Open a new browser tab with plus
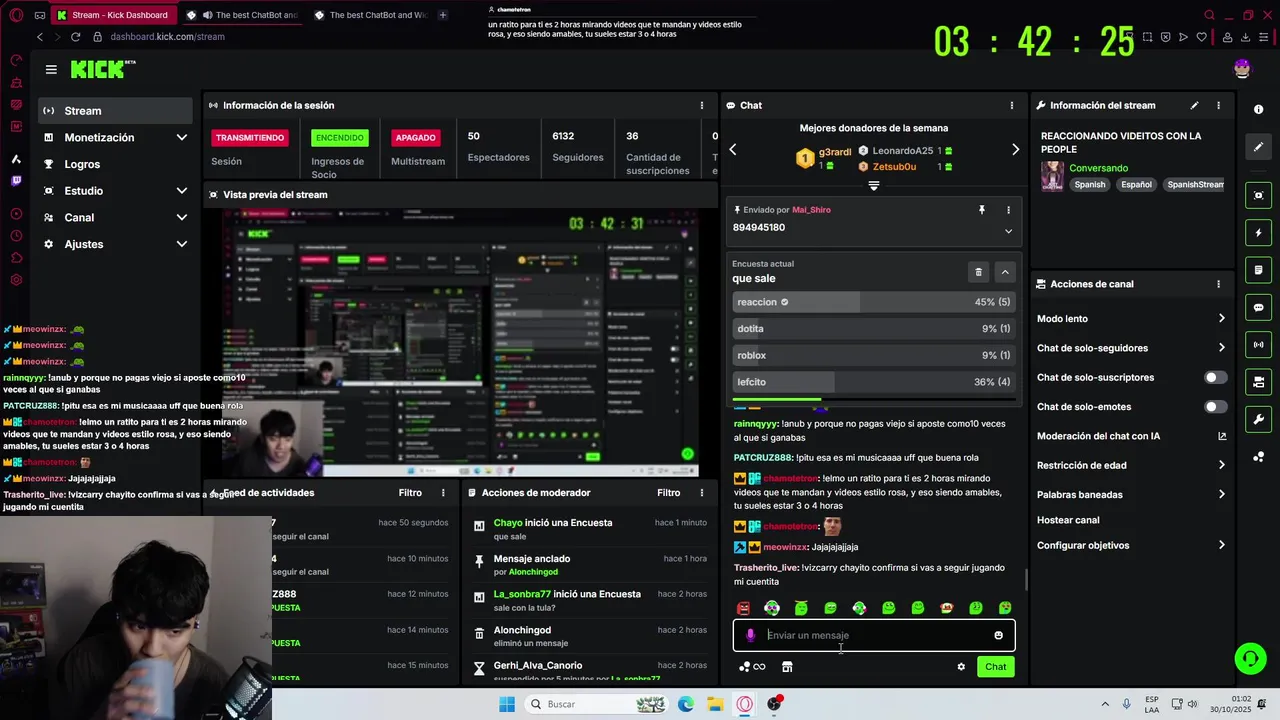This screenshot has width=1280, height=720. pyautogui.click(x=443, y=15)
